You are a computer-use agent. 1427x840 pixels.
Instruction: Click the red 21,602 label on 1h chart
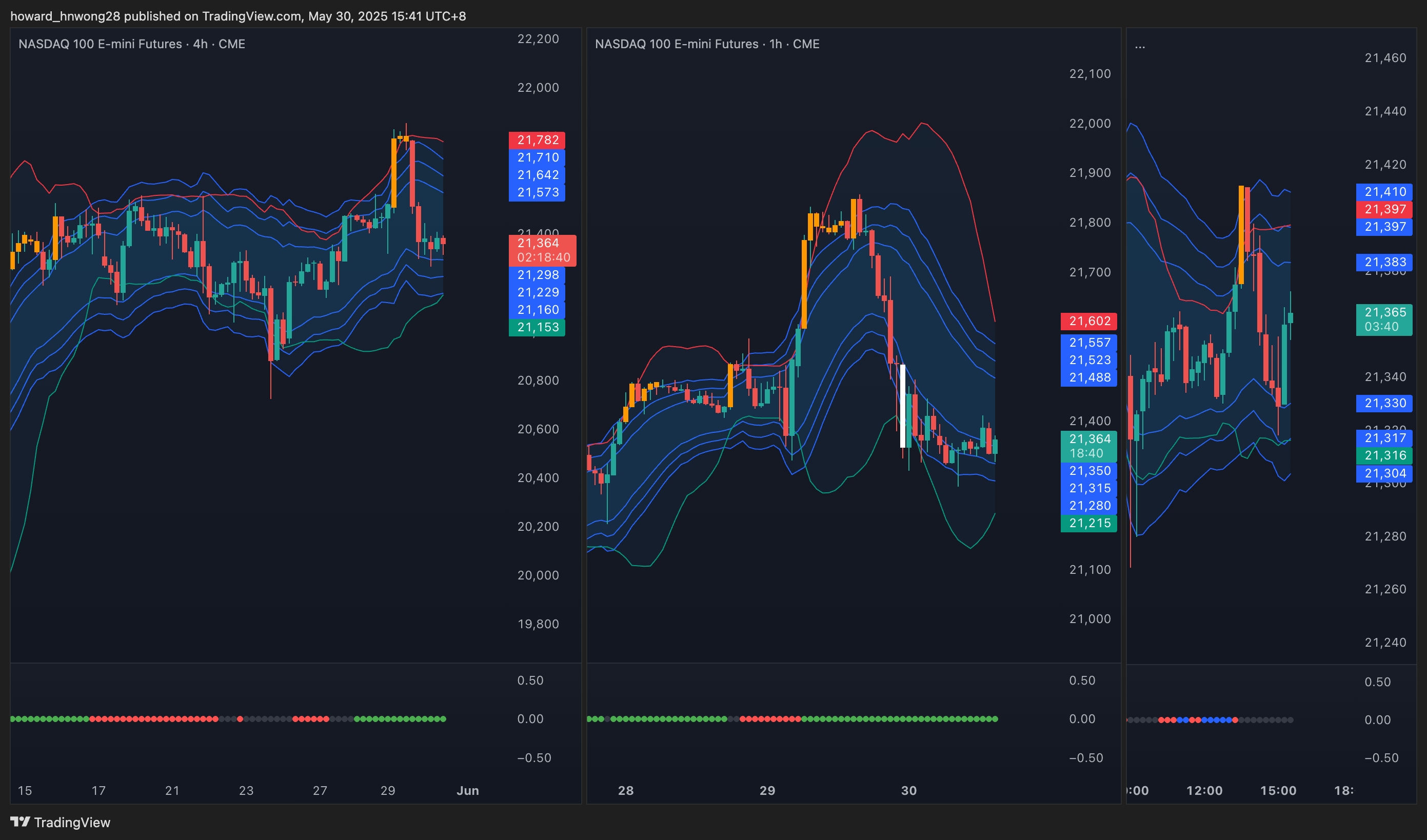click(1088, 321)
